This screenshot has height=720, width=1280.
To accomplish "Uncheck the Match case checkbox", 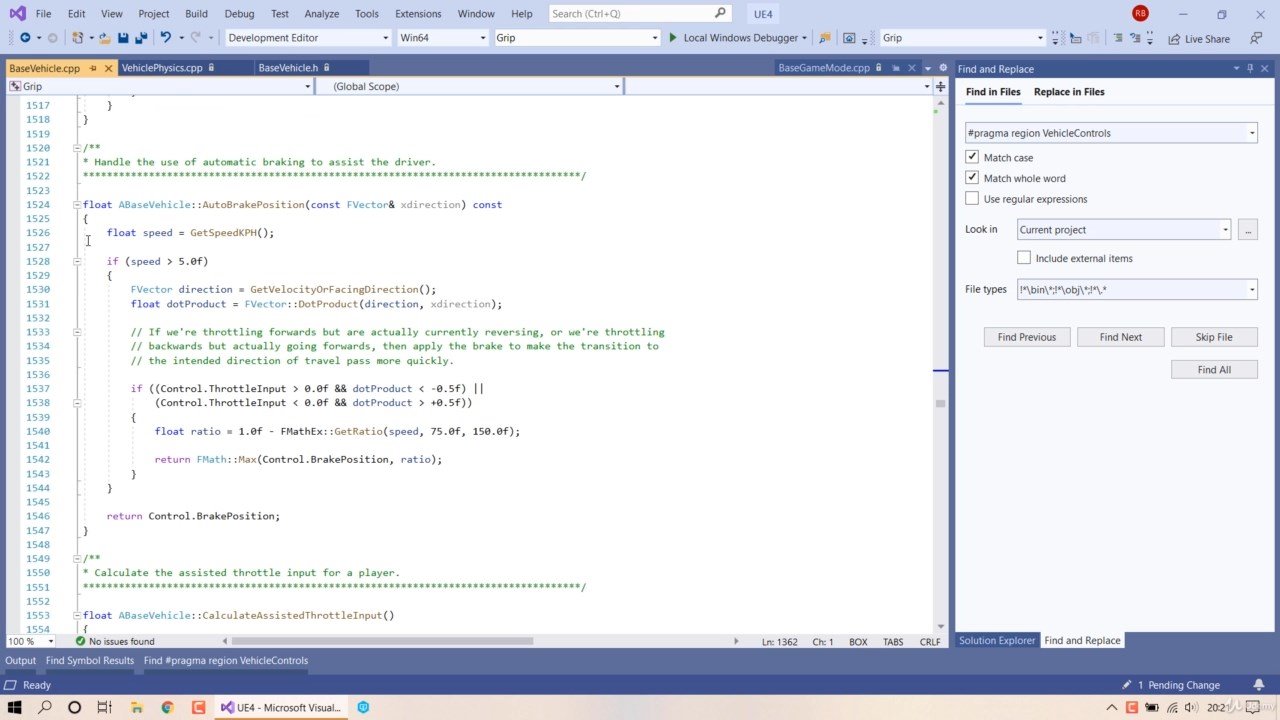I will pyautogui.click(x=972, y=157).
